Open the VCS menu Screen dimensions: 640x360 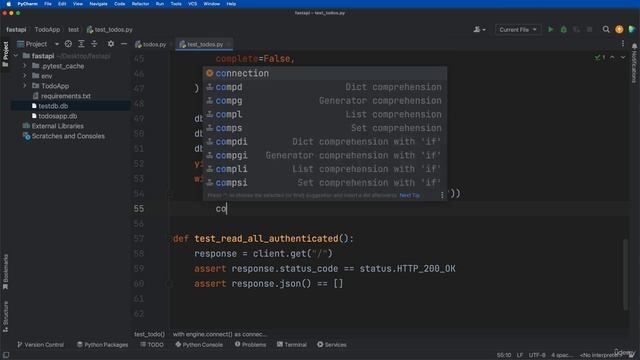(x=192, y=4)
